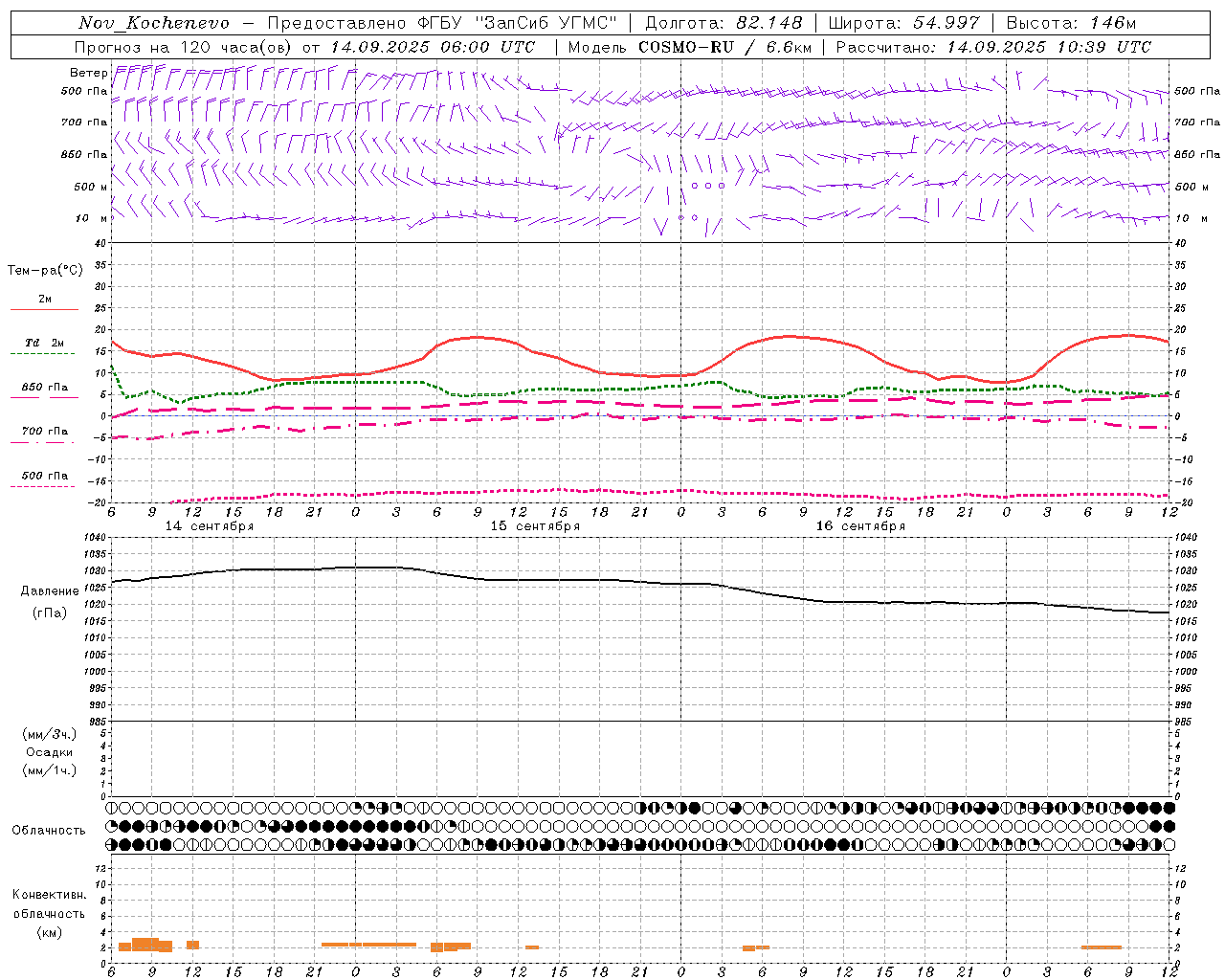Click the 'Давление' pressure panel label
Image resolution: width=1225 pixels, height=980 pixels.
49,591
